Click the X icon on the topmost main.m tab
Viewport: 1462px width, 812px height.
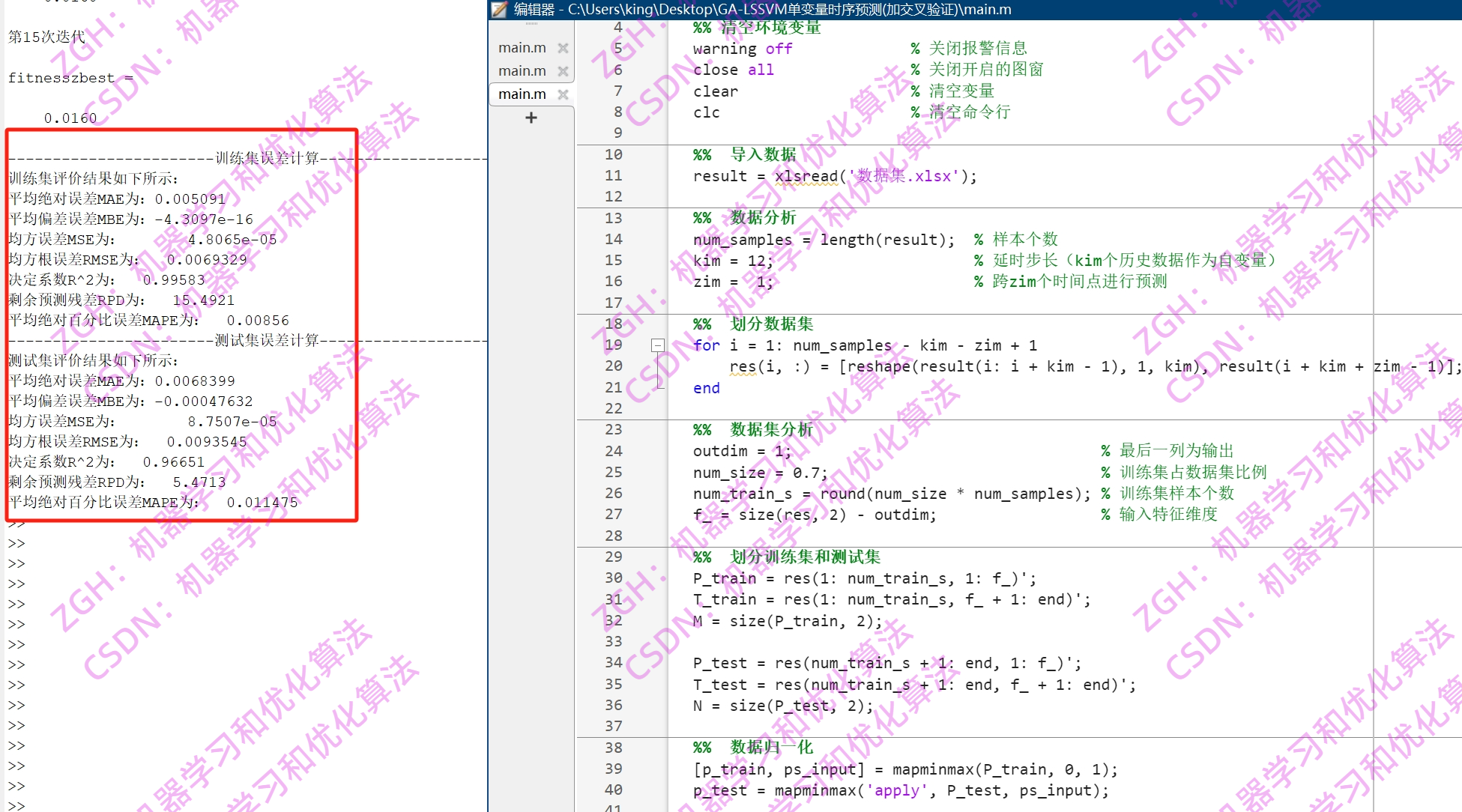563,47
